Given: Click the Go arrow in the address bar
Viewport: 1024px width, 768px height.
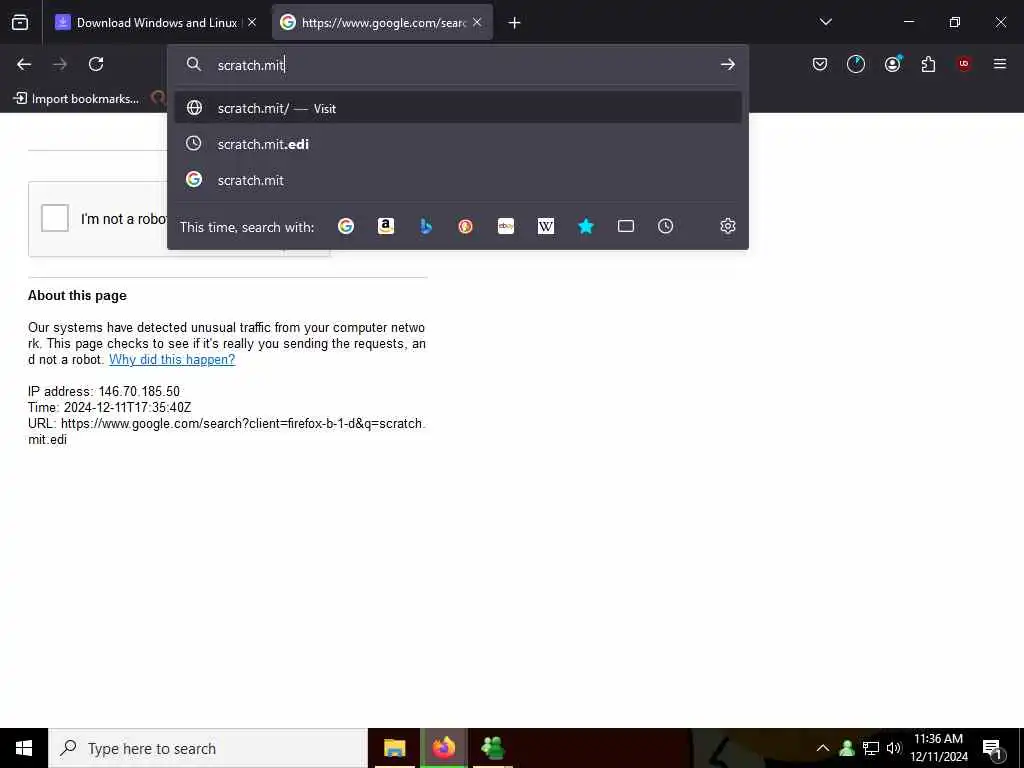Looking at the screenshot, I should pos(728,64).
